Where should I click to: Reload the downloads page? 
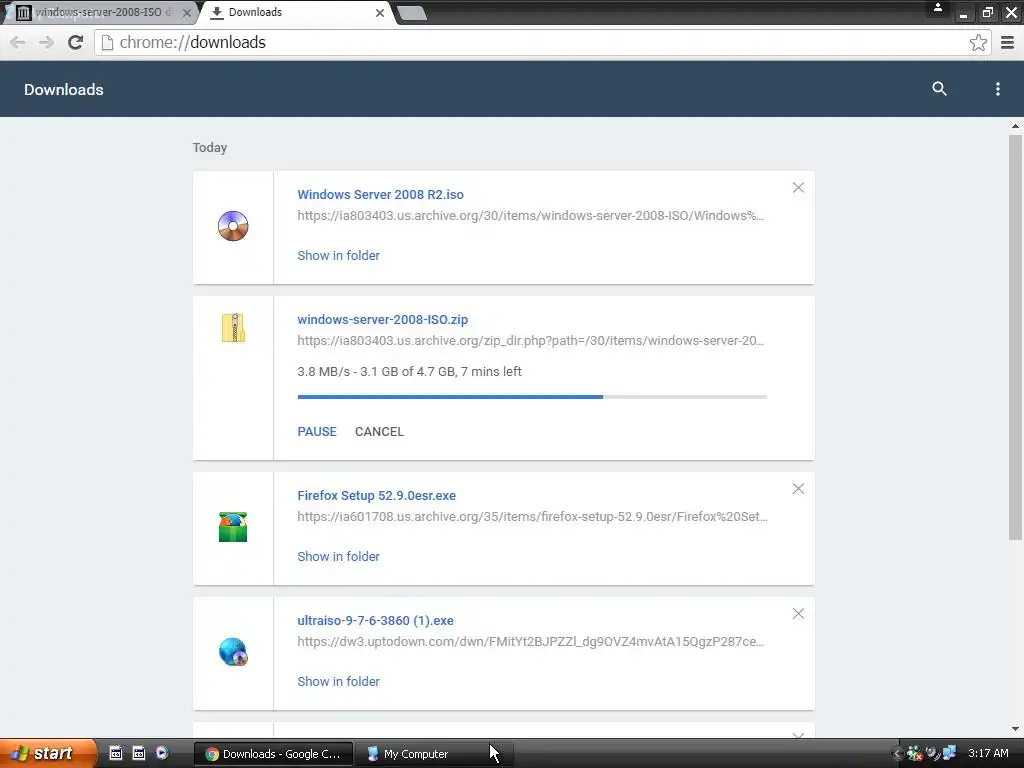tap(76, 42)
